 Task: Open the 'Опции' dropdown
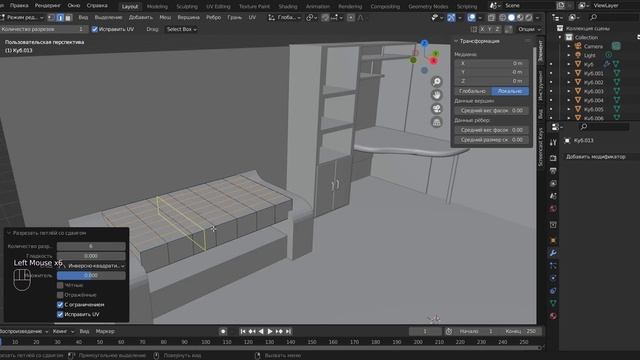[529, 29]
